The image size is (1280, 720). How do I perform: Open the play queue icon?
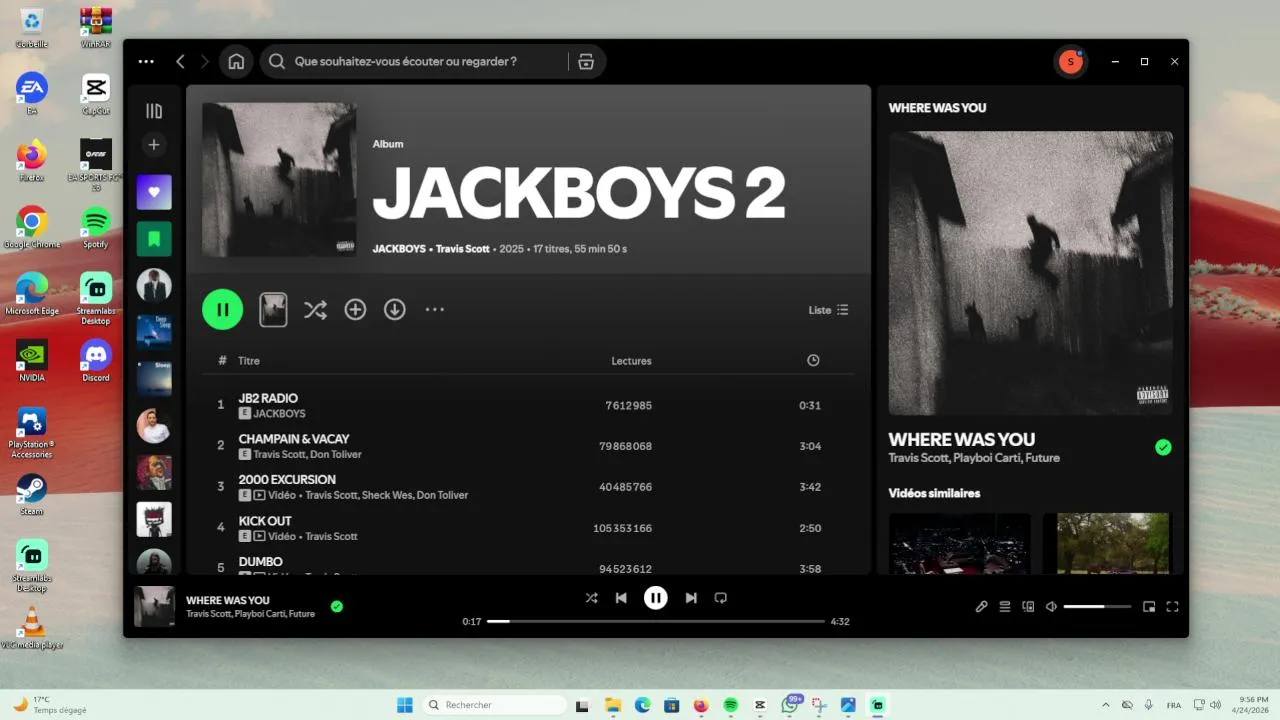click(1005, 606)
